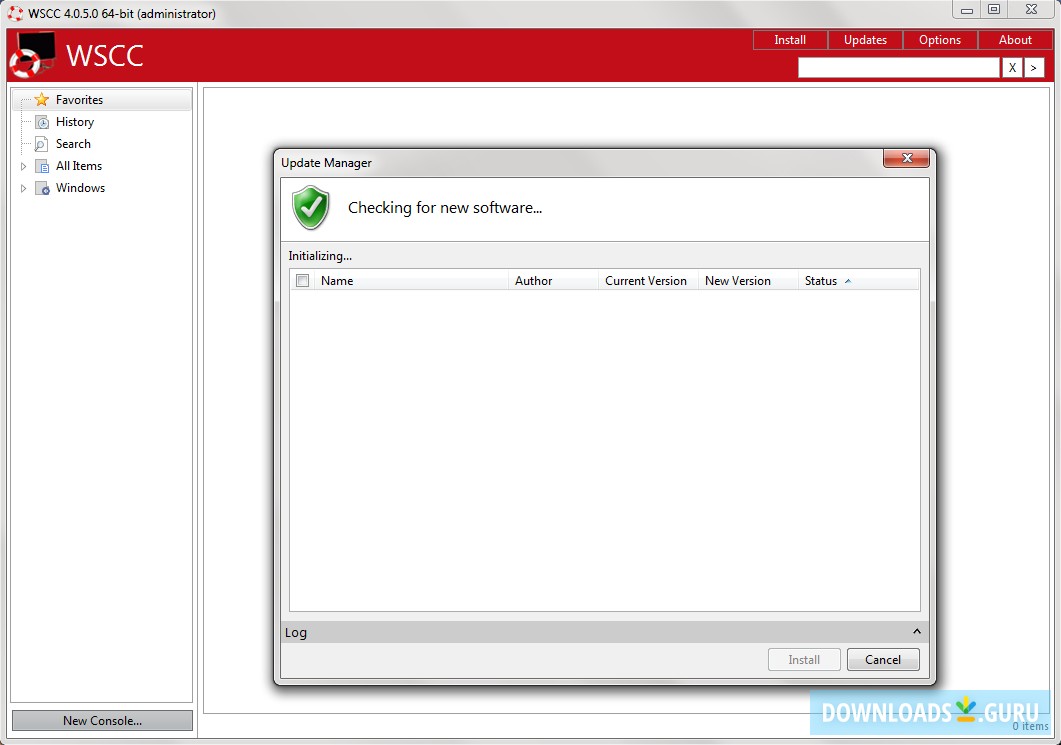This screenshot has height=745, width=1061.
Task: Click the green shield checkmark icon
Action: tap(311, 208)
